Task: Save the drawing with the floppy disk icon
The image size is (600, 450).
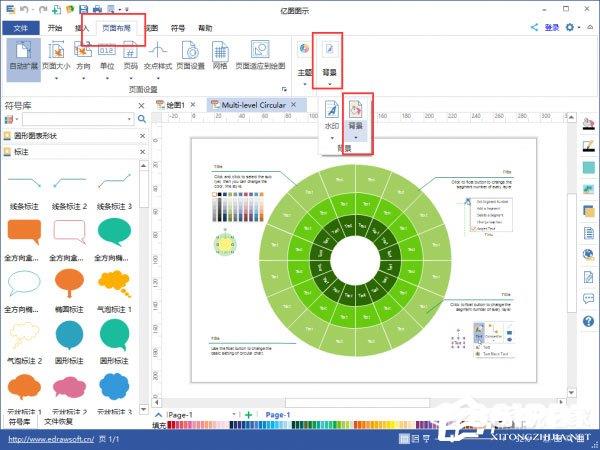Action: click(x=83, y=9)
